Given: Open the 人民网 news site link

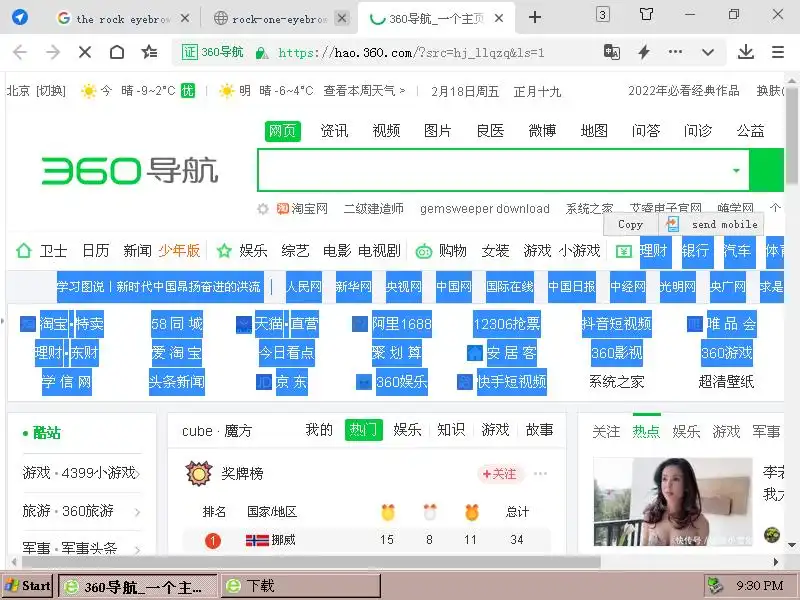Looking at the screenshot, I should pyautogui.click(x=304, y=287).
